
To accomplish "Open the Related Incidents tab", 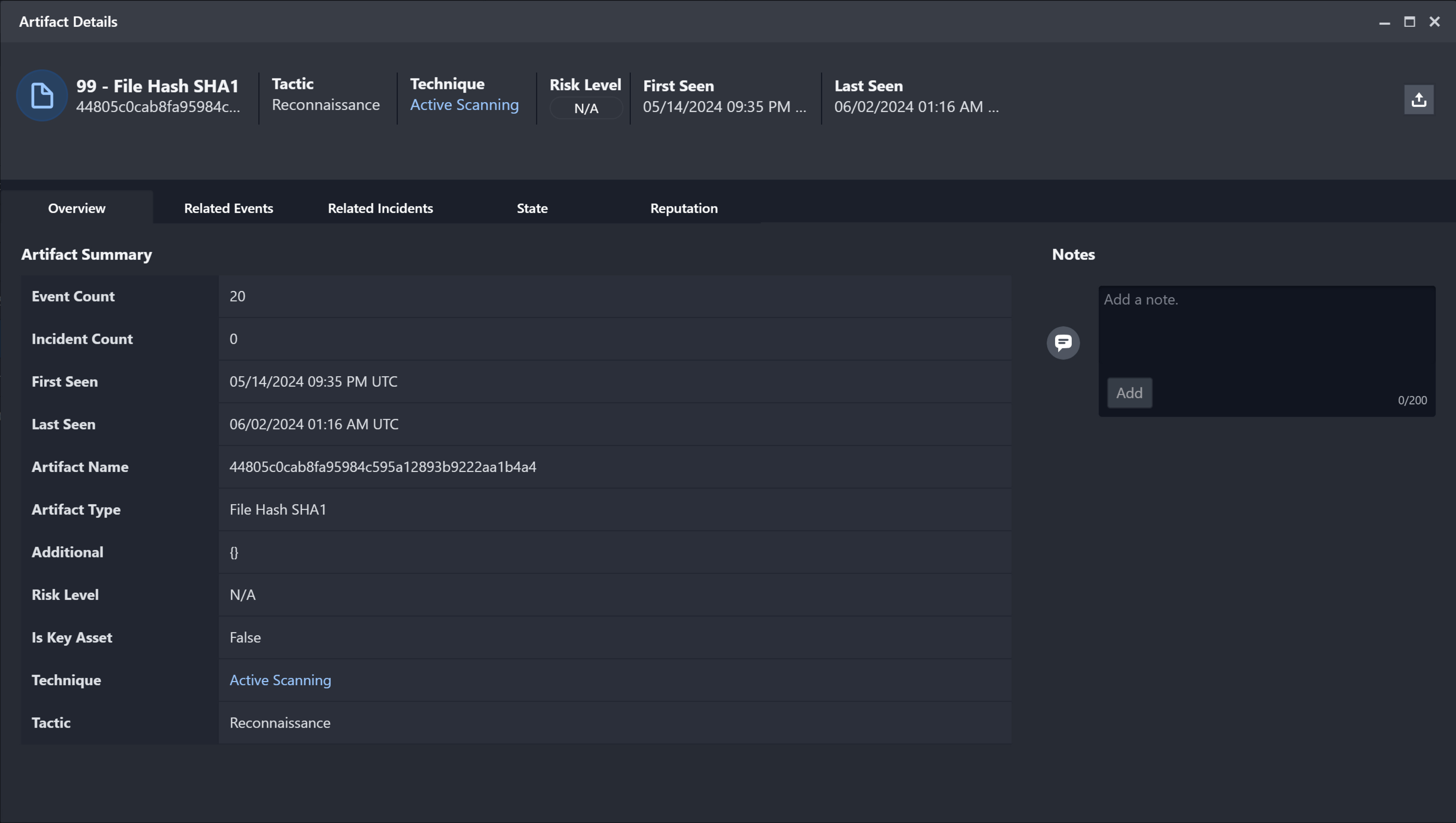I will click(x=380, y=207).
